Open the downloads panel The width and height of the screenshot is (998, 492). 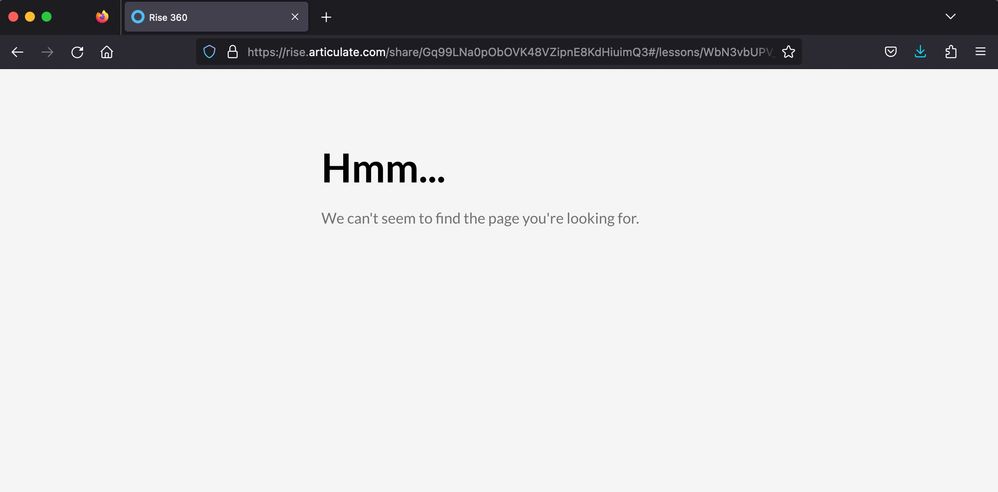tap(920, 52)
